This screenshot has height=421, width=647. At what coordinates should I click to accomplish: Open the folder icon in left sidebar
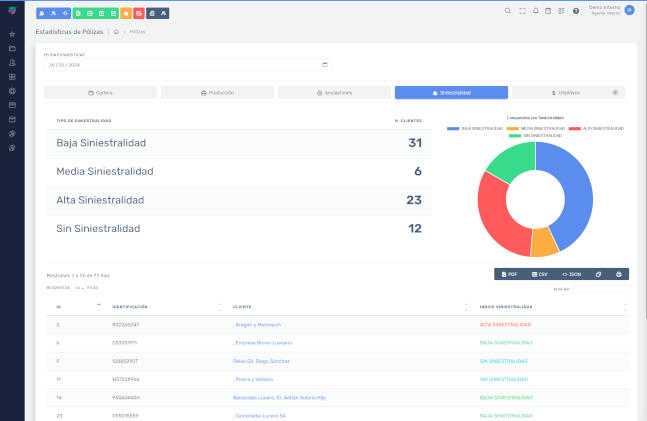12,48
